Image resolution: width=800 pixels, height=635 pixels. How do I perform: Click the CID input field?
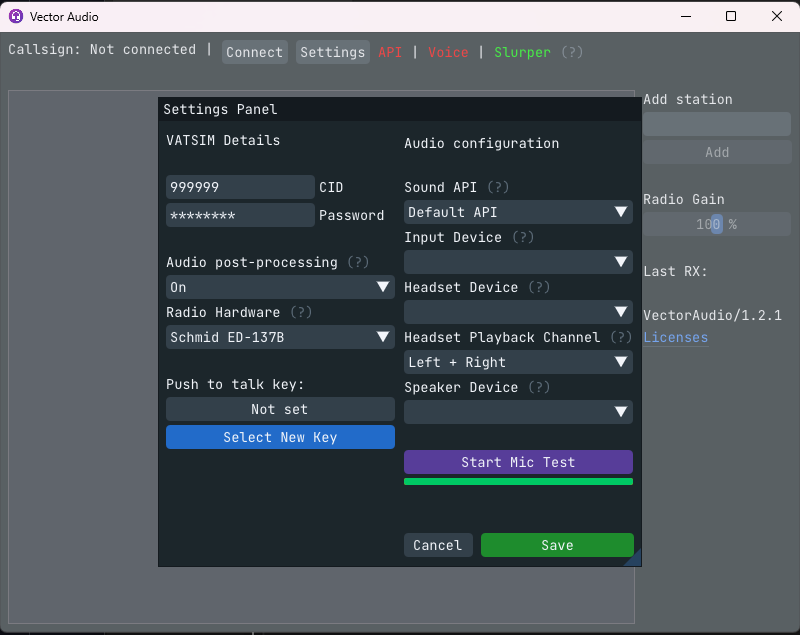tap(240, 187)
